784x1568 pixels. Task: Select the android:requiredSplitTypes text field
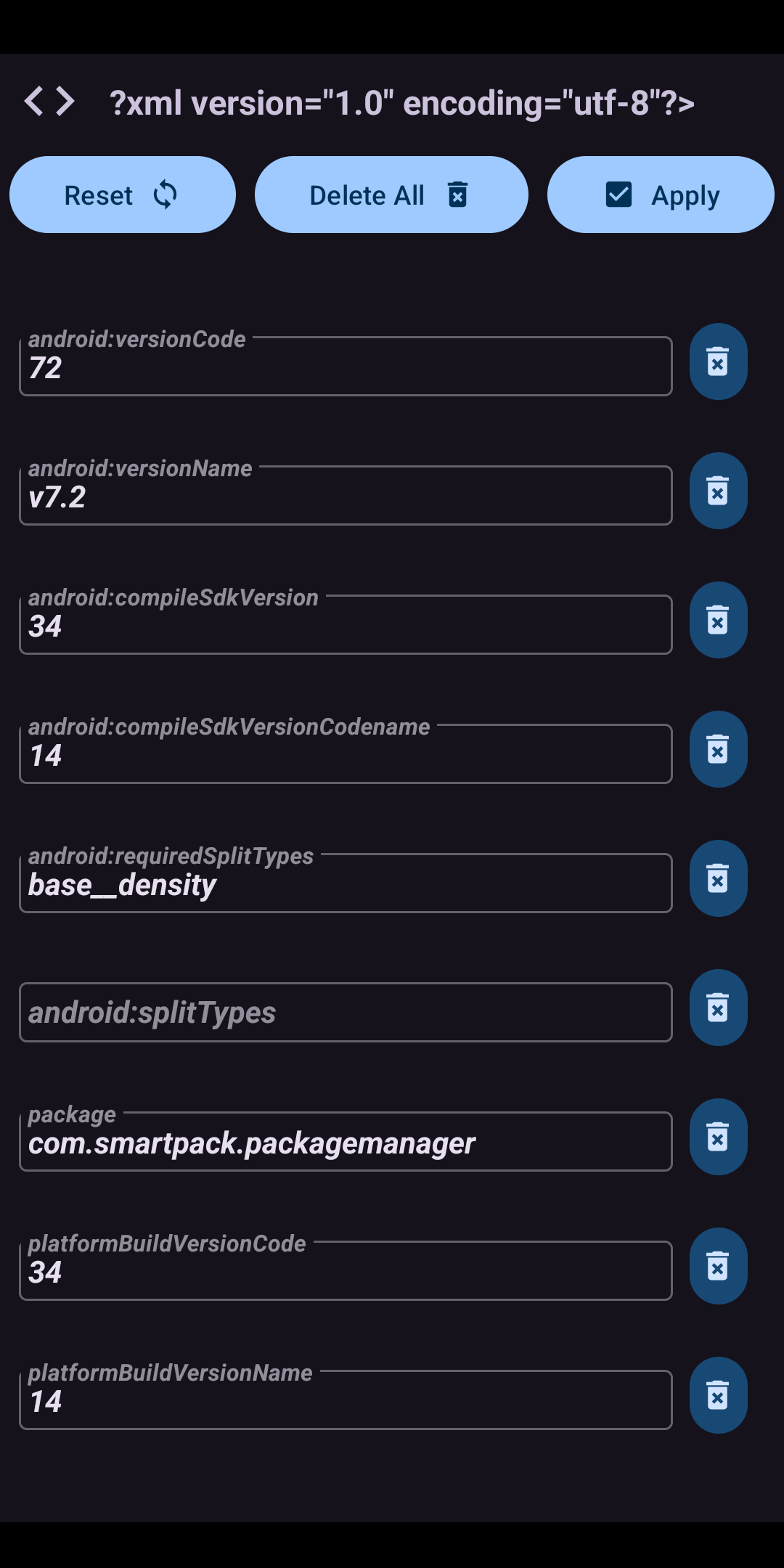pos(346,884)
